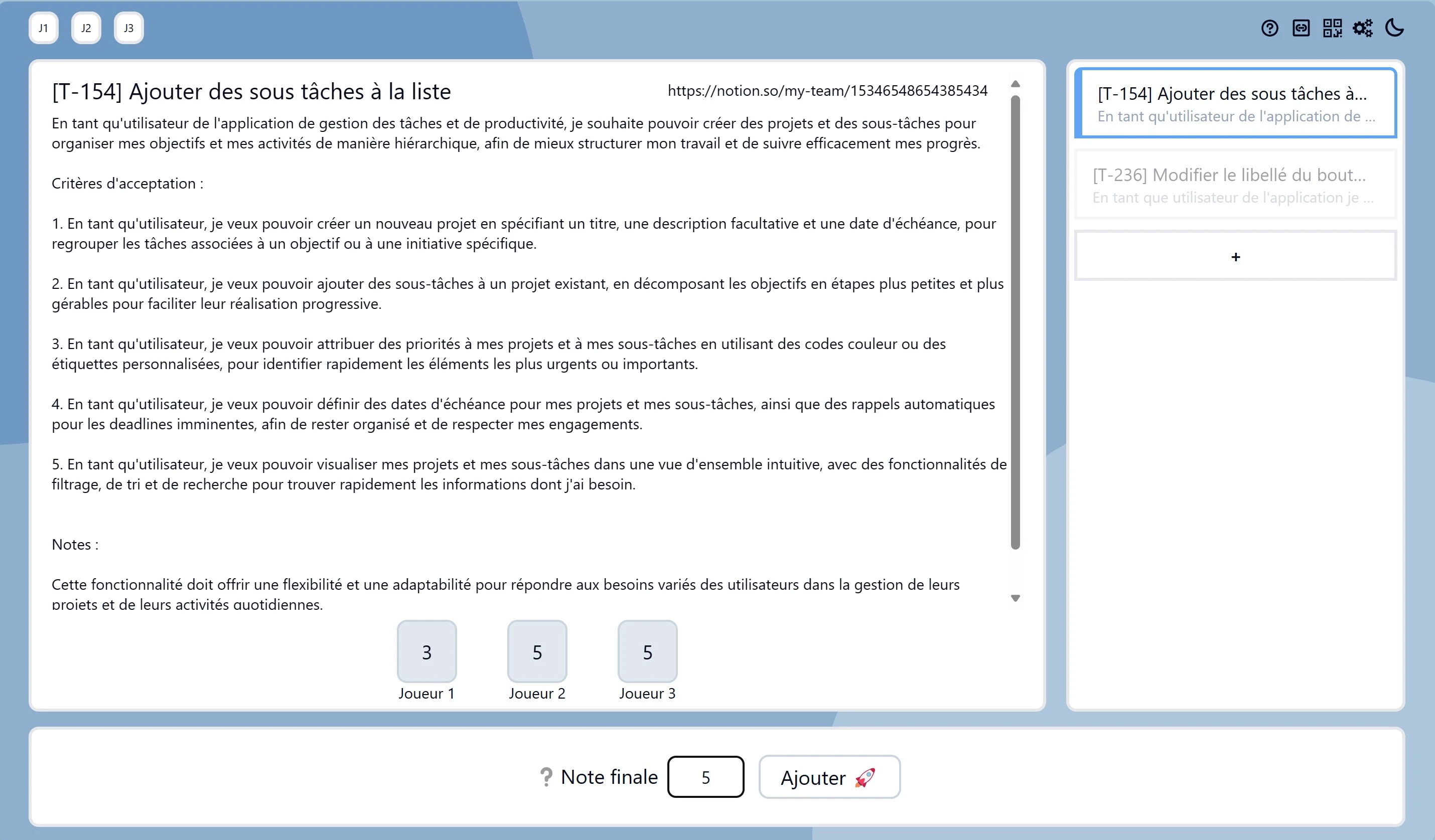Select the J1 player avatar

click(43, 27)
